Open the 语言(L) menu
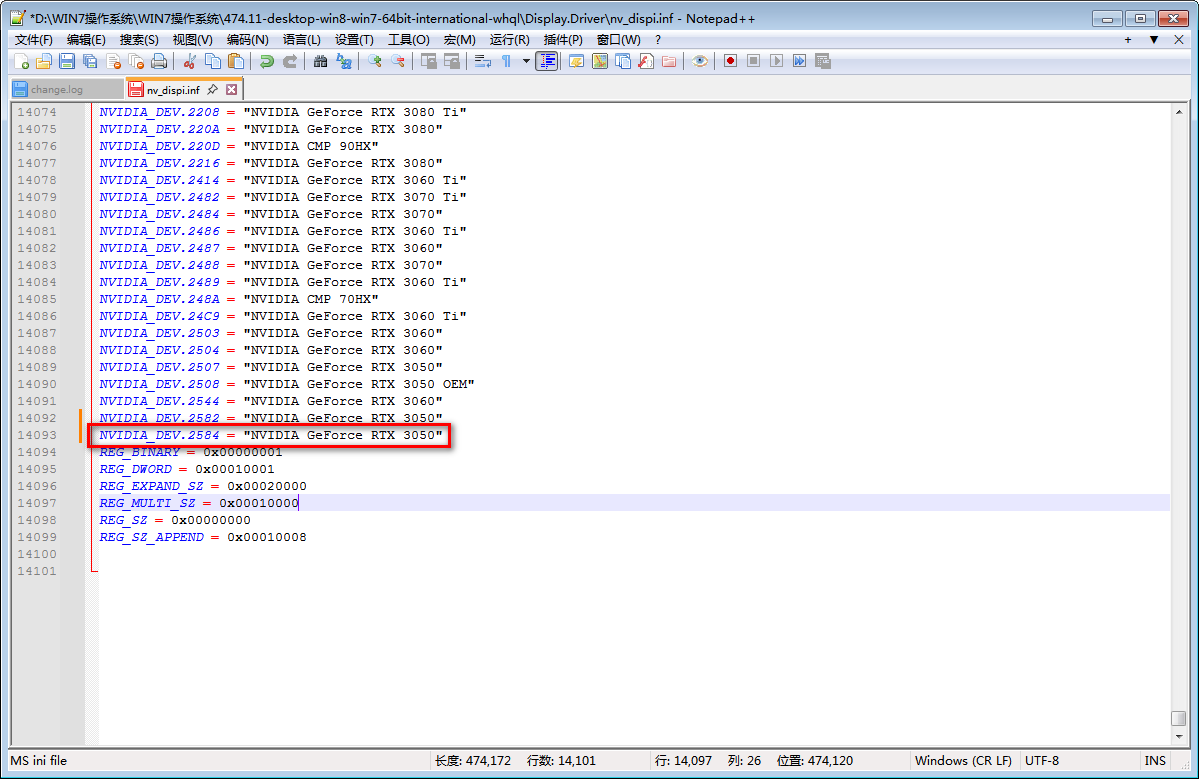This screenshot has height=779, width=1199. click(301, 40)
